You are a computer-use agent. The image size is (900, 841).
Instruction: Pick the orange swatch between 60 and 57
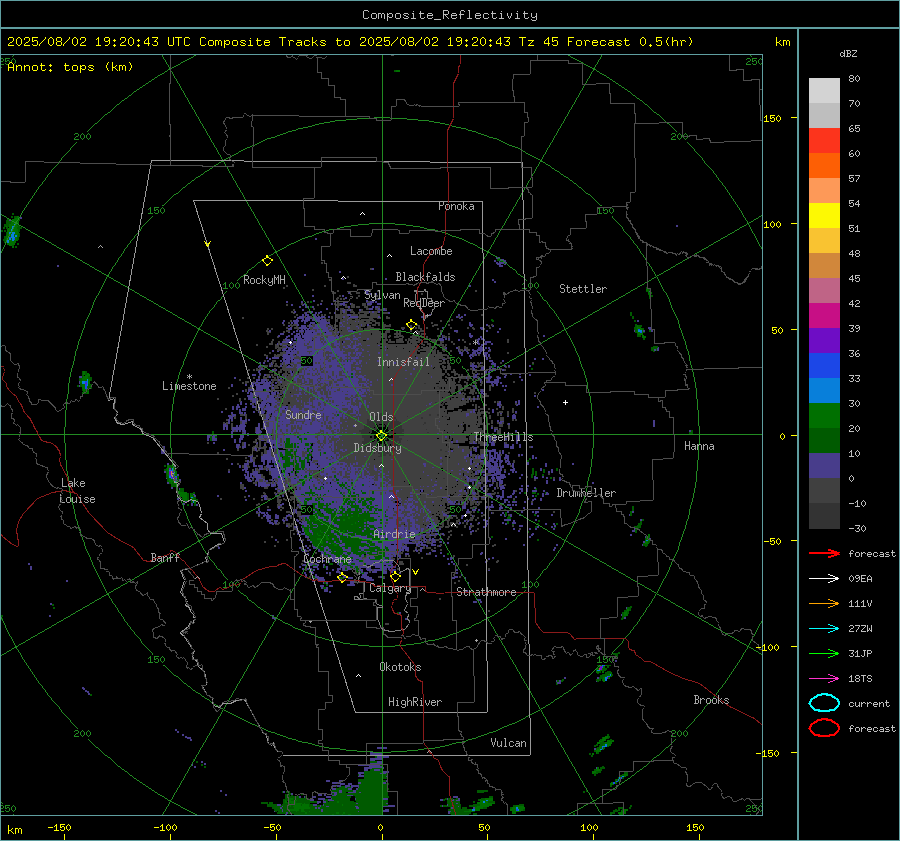(x=824, y=165)
